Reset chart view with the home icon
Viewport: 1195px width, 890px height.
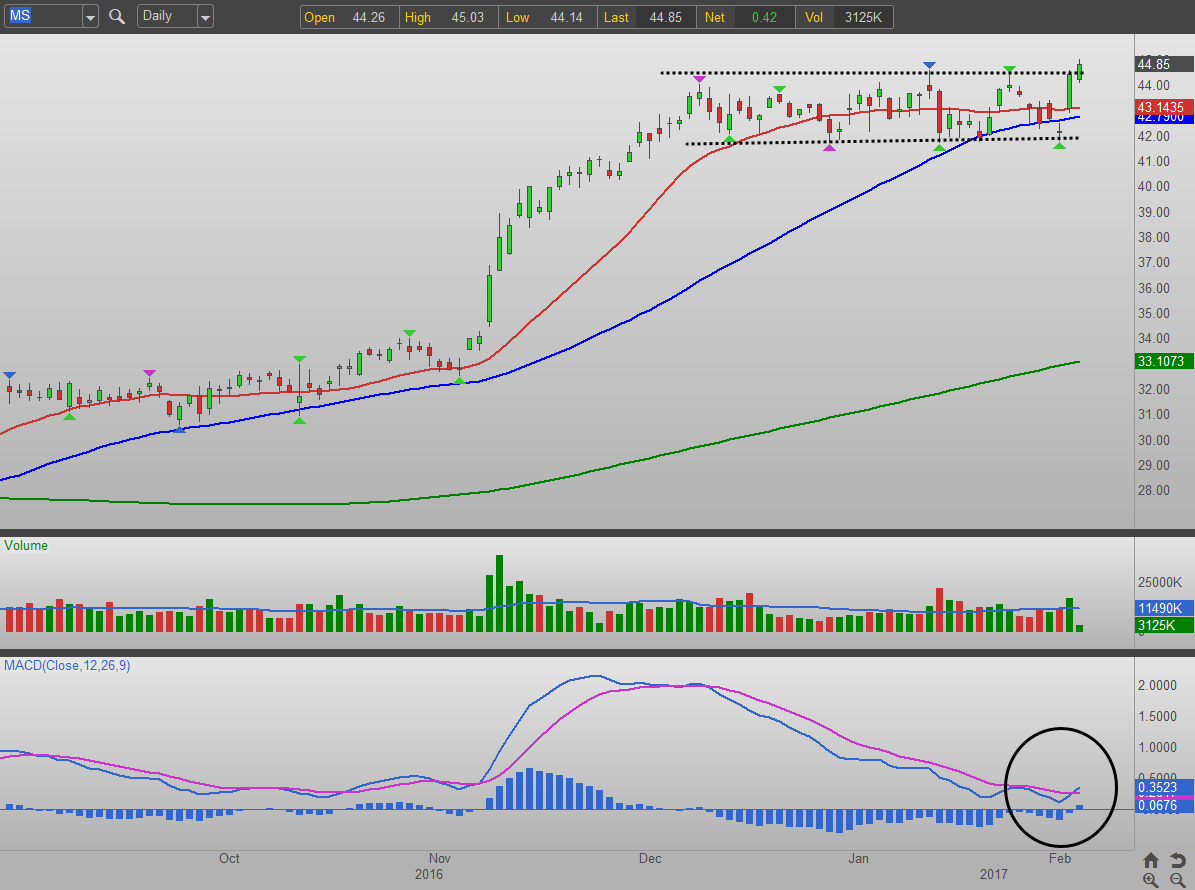tap(1151, 860)
